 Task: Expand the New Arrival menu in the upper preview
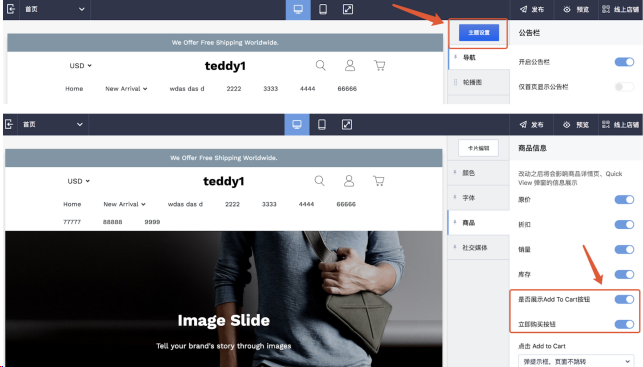point(126,89)
